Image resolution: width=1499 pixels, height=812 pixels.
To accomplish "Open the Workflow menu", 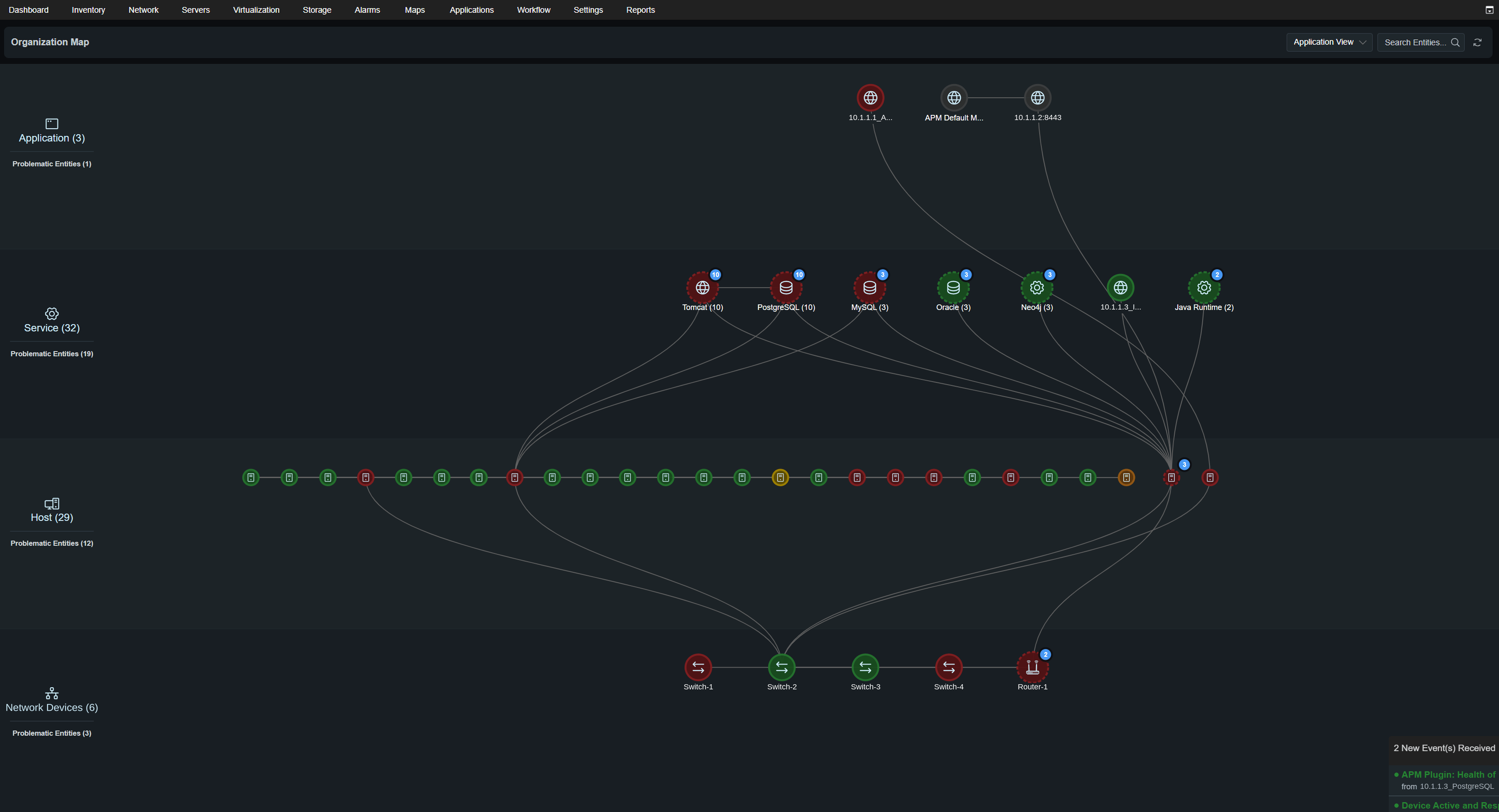I will [x=534, y=10].
